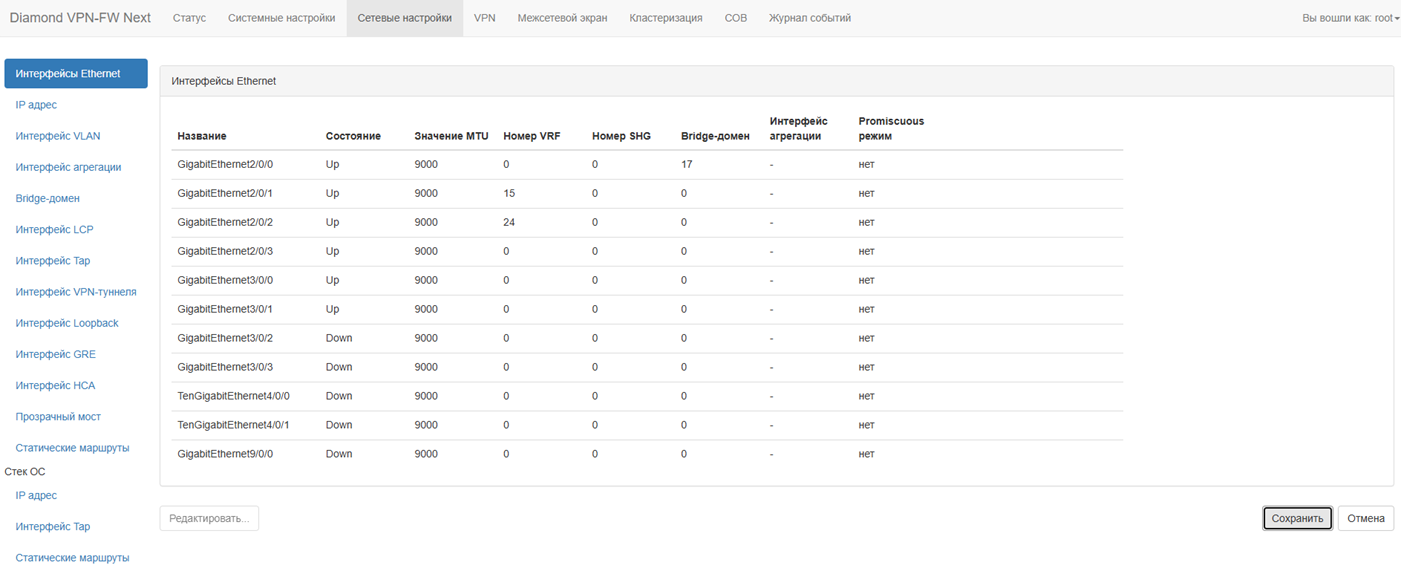The image size is (1401, 571).
Task: Open Интерфейс Tap under Стек ОС
Action: pos(53,526)
